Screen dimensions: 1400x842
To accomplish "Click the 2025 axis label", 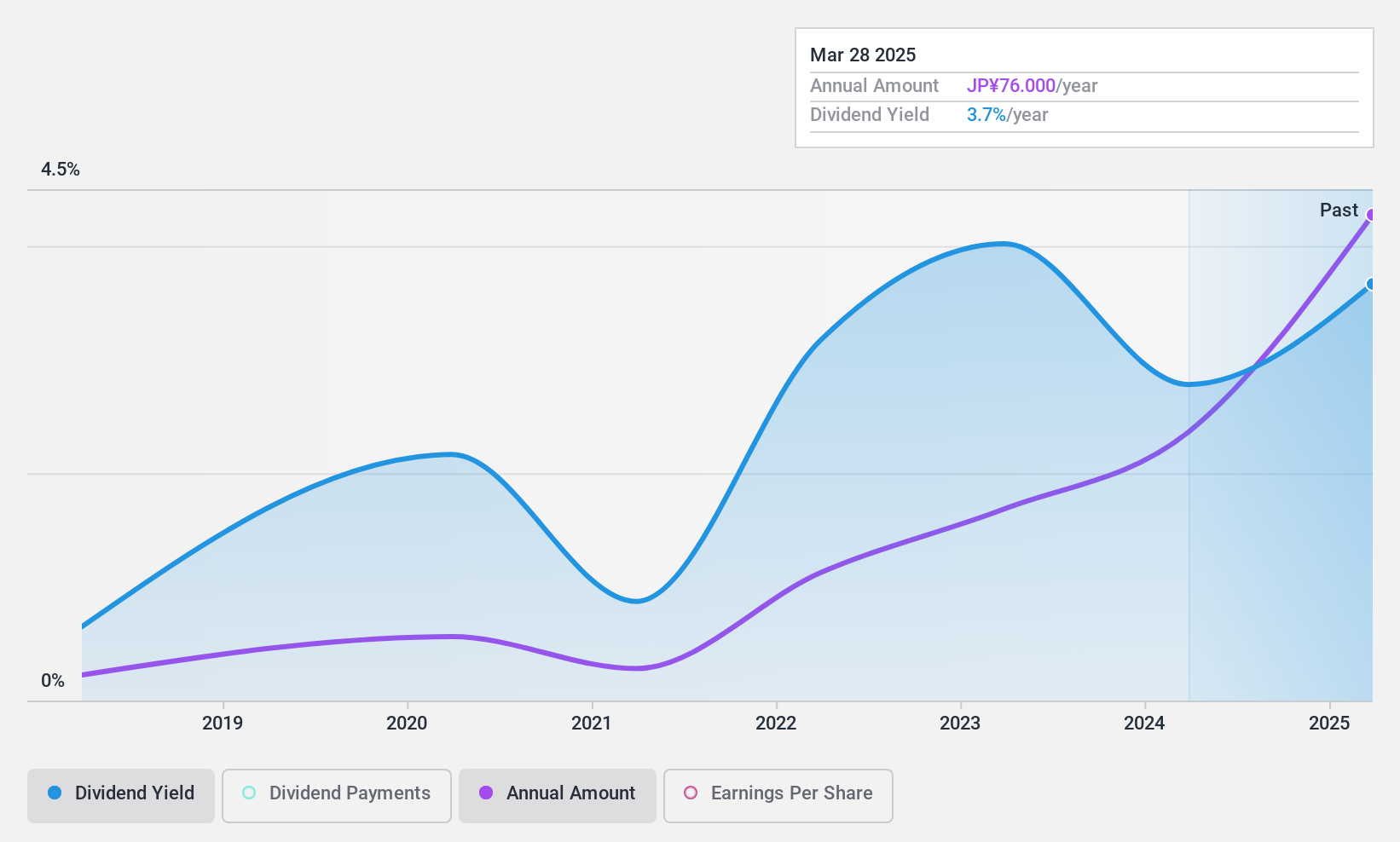I will [x=1329, y=724].
